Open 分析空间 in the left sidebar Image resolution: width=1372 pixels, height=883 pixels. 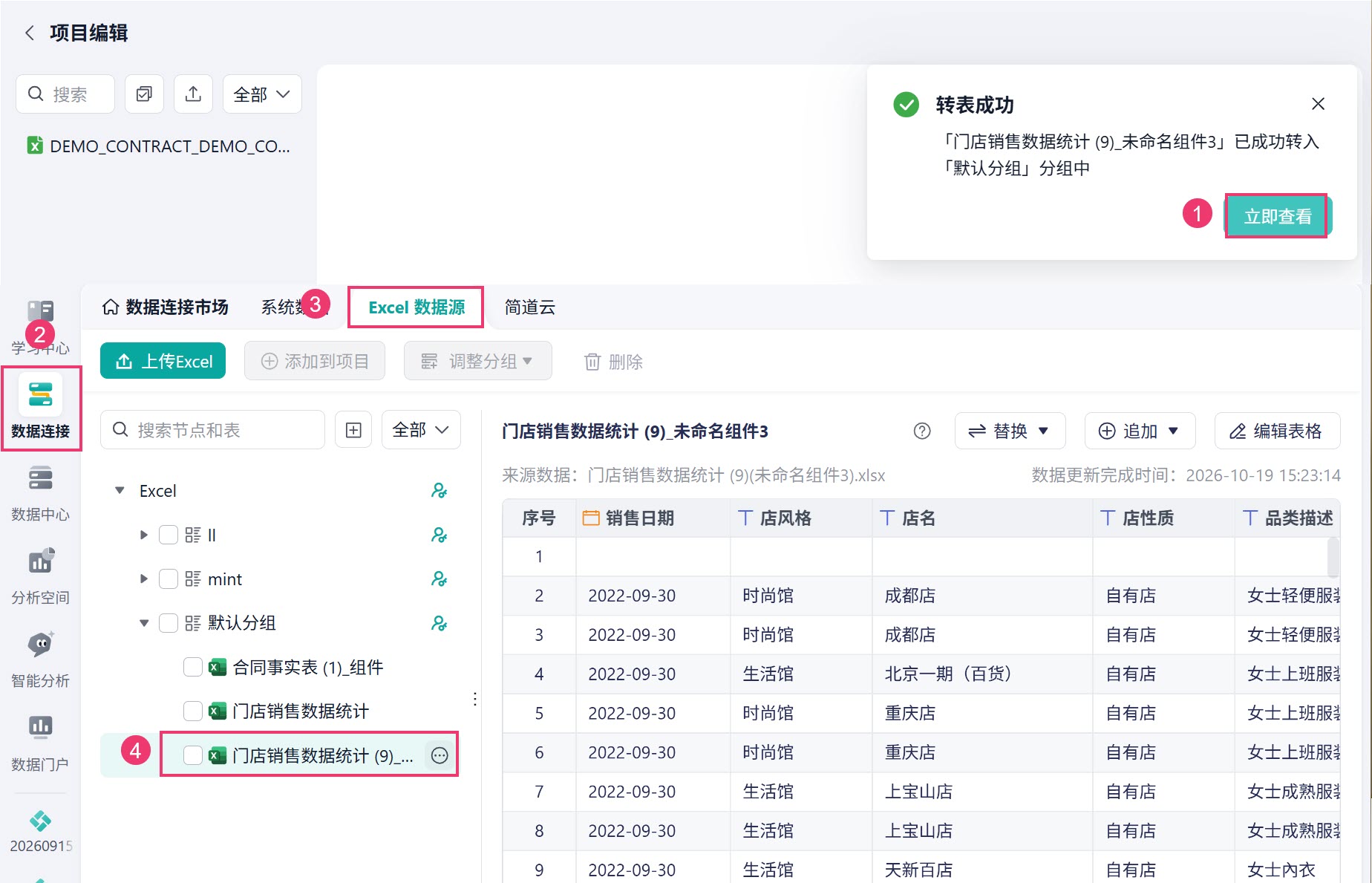41,577
